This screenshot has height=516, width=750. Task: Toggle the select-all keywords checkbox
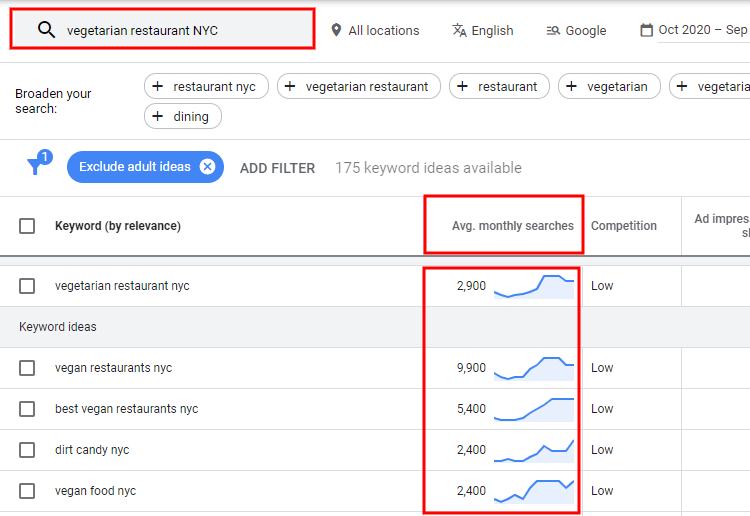coord(27,226)
